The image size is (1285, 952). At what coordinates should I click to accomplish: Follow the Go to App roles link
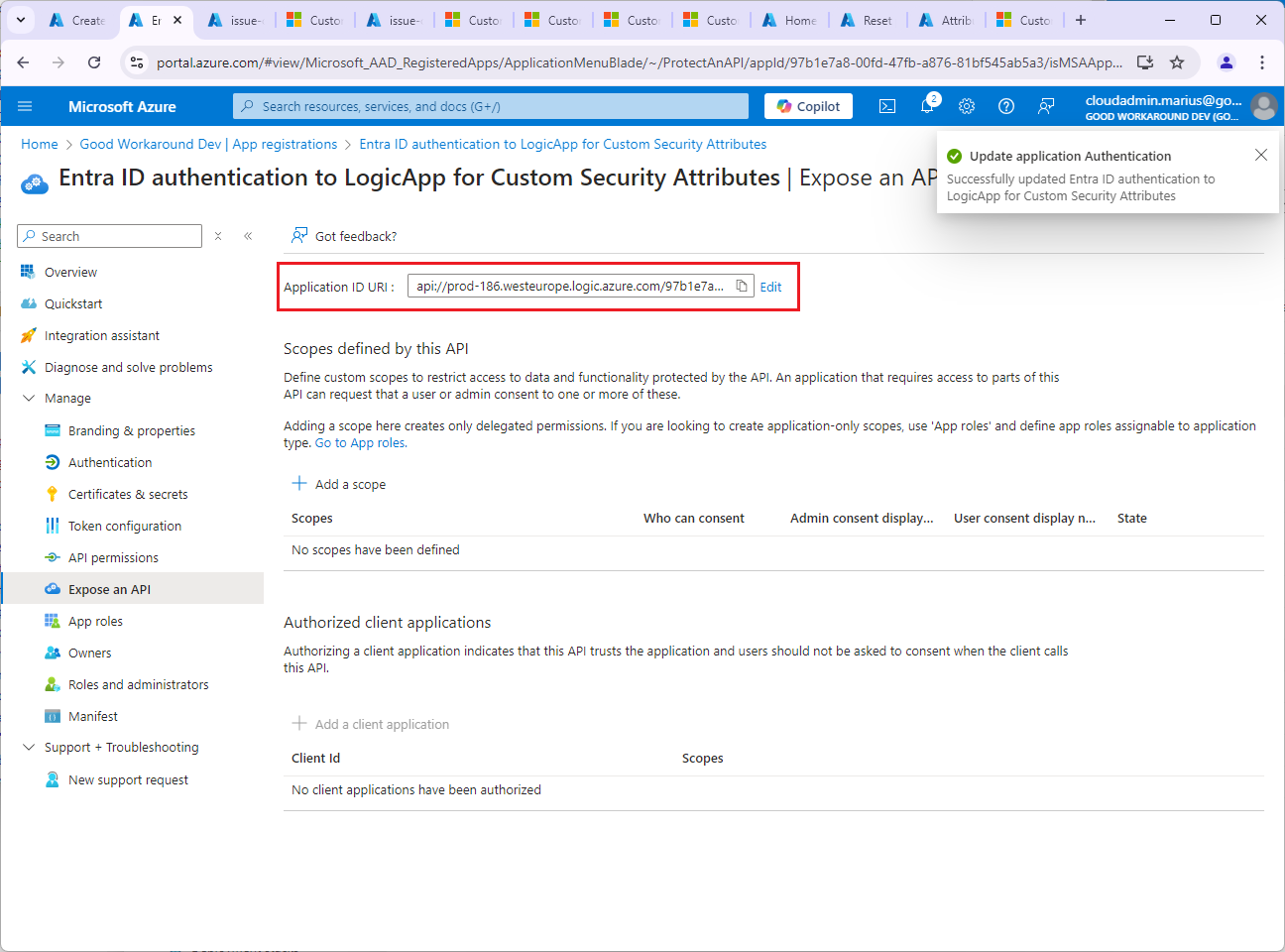[361, 443]
